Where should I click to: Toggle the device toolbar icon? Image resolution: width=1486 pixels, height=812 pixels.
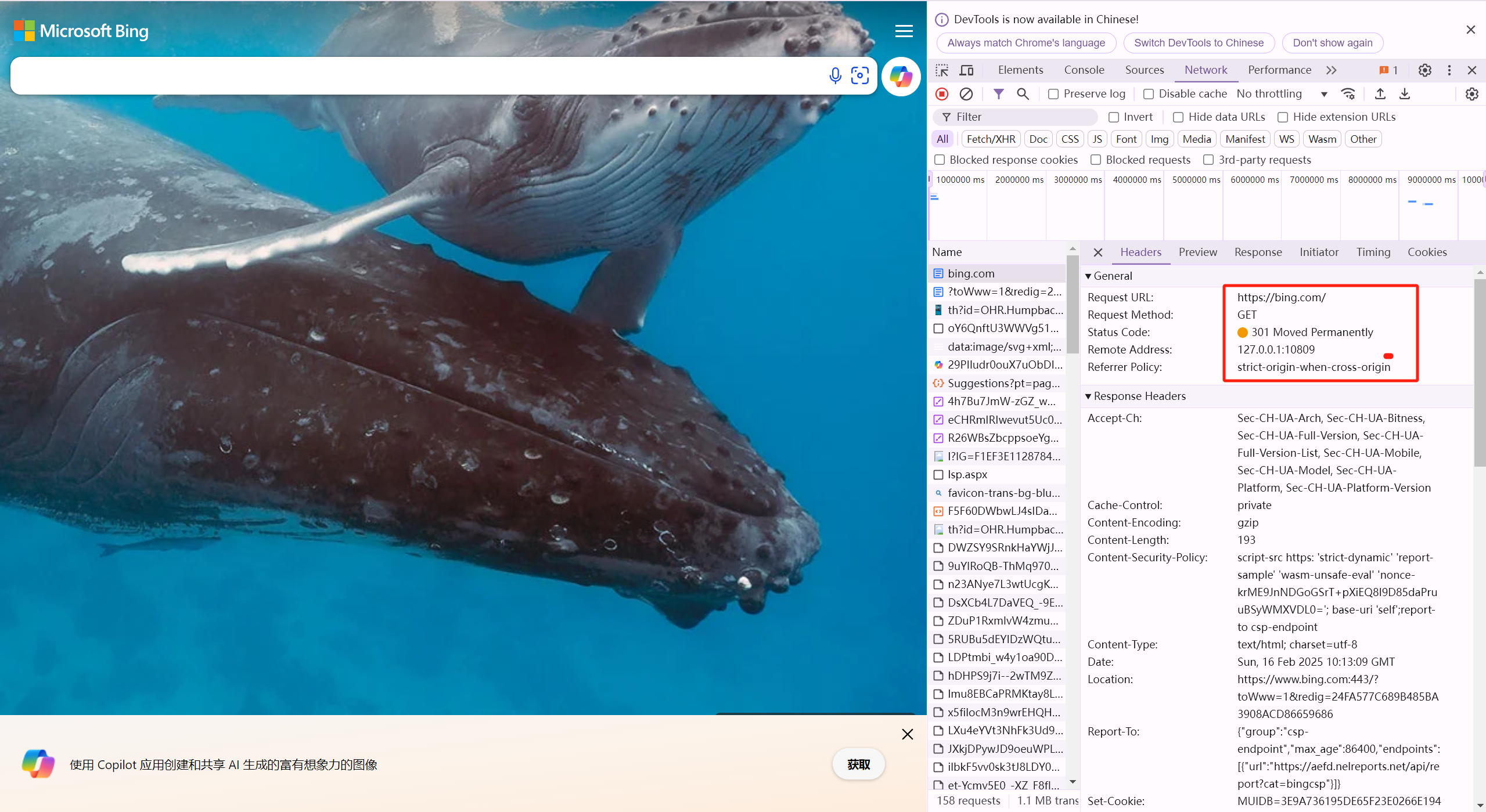coord(966,70)
